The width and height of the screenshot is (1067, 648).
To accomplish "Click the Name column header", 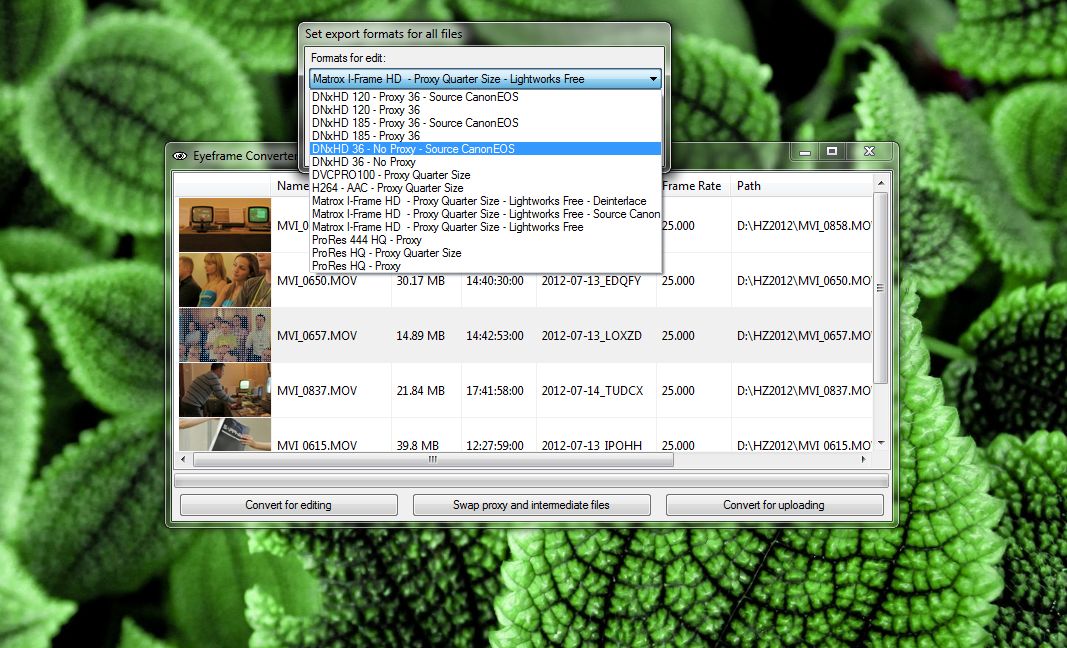I will tap(293, 186).
